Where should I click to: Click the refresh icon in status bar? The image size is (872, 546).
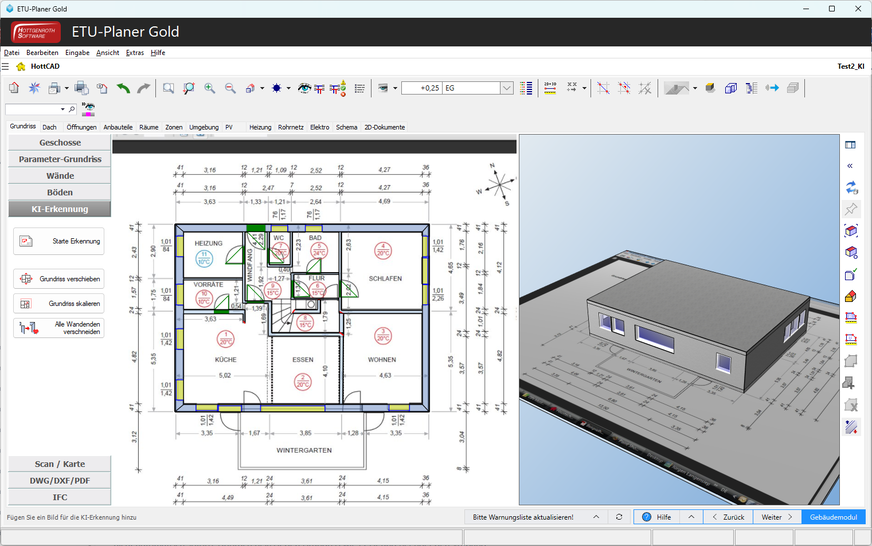pyautogui.click(x=619, y=517)
